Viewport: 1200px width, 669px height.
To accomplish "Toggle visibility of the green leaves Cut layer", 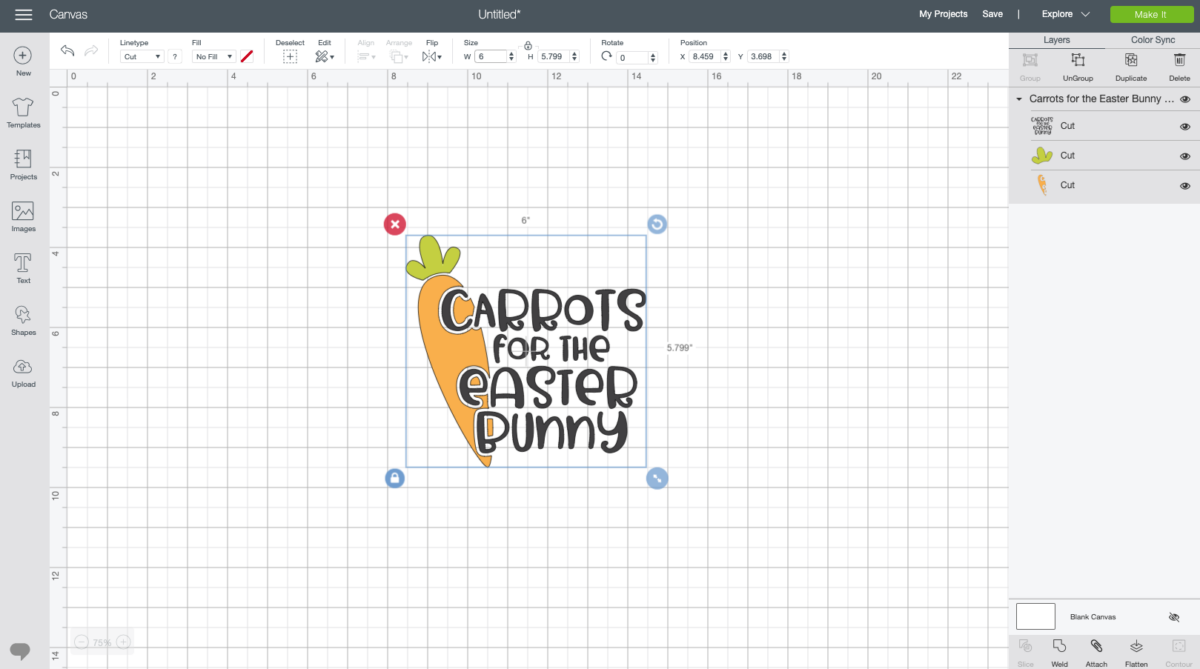I will click(1185, 156).
